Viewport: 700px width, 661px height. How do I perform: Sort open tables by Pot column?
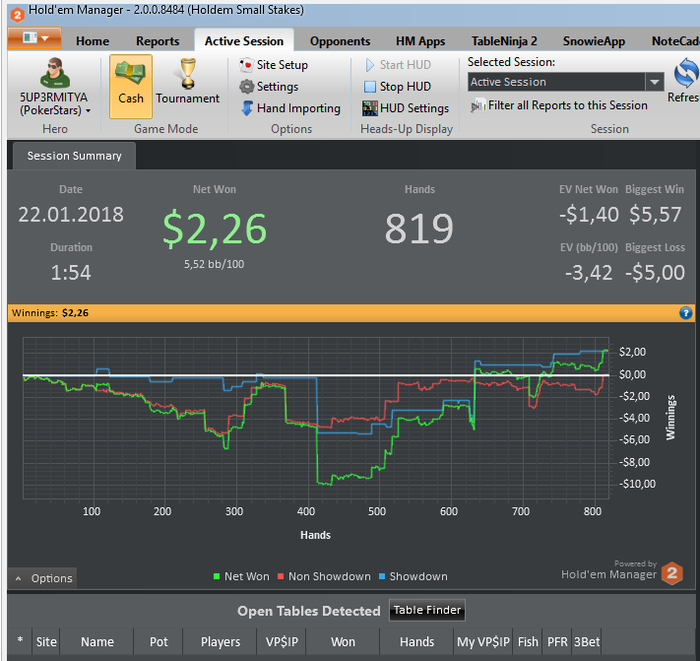point(158,642)
